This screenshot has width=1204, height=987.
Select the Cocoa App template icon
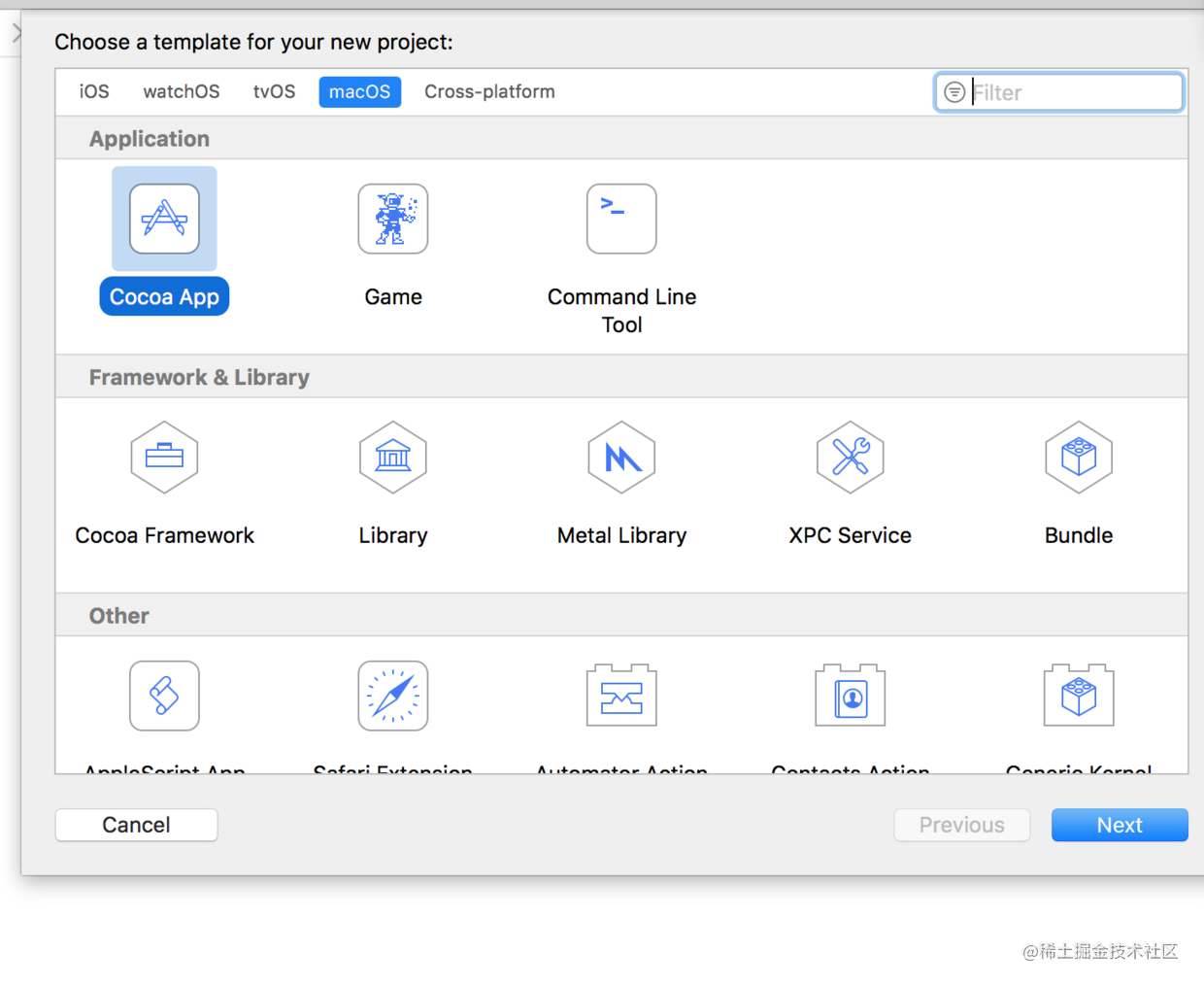coord(164,219)
